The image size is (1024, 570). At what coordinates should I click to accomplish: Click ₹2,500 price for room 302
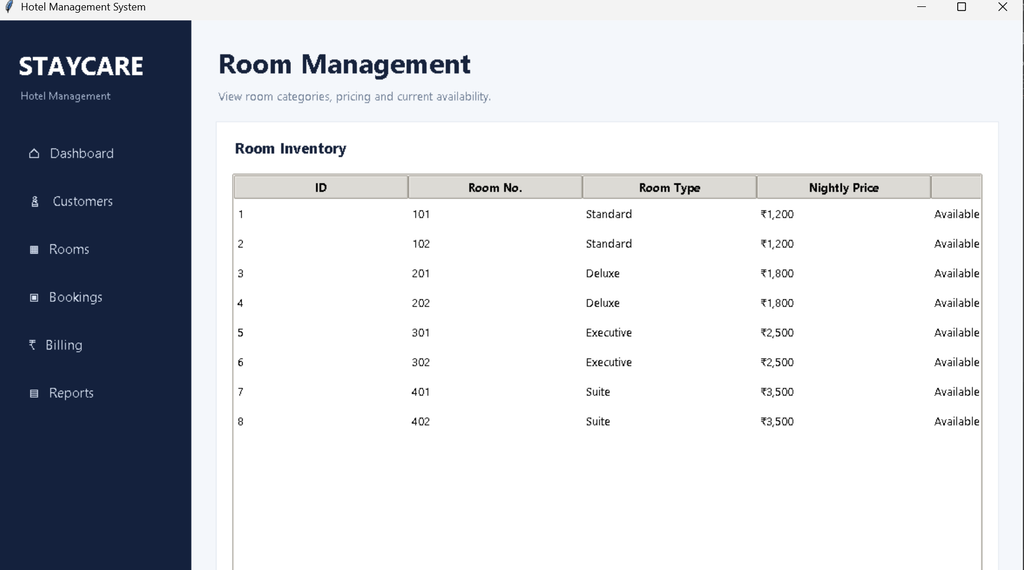777,362
